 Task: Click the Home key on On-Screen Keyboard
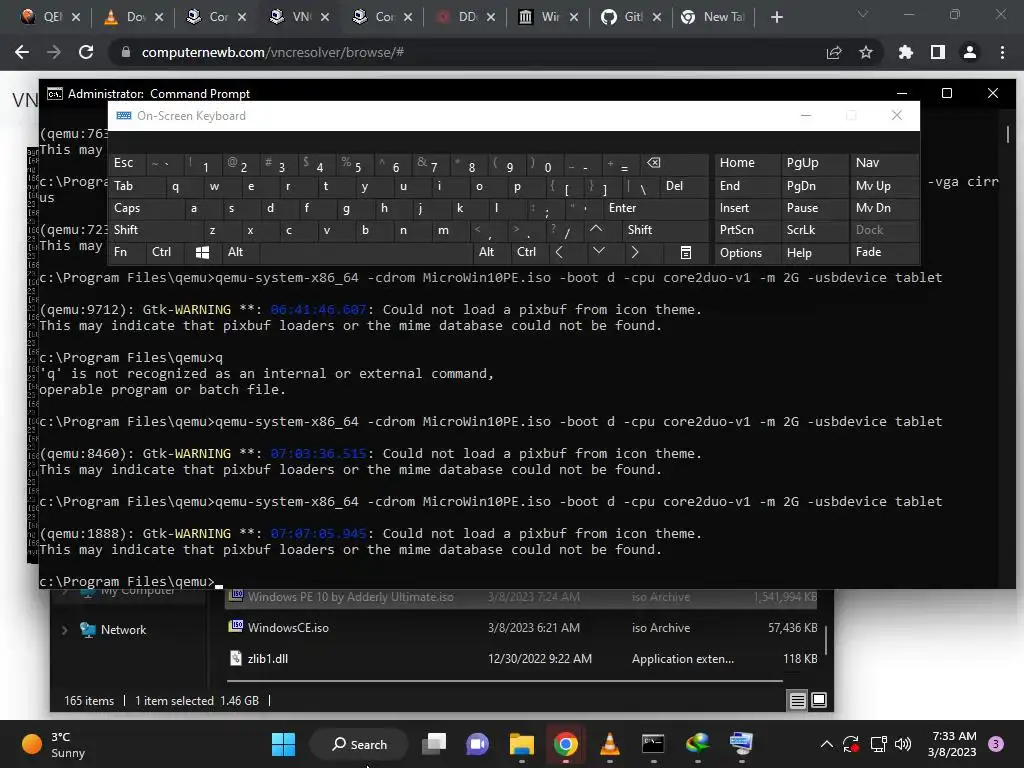[x=746, y=163]
